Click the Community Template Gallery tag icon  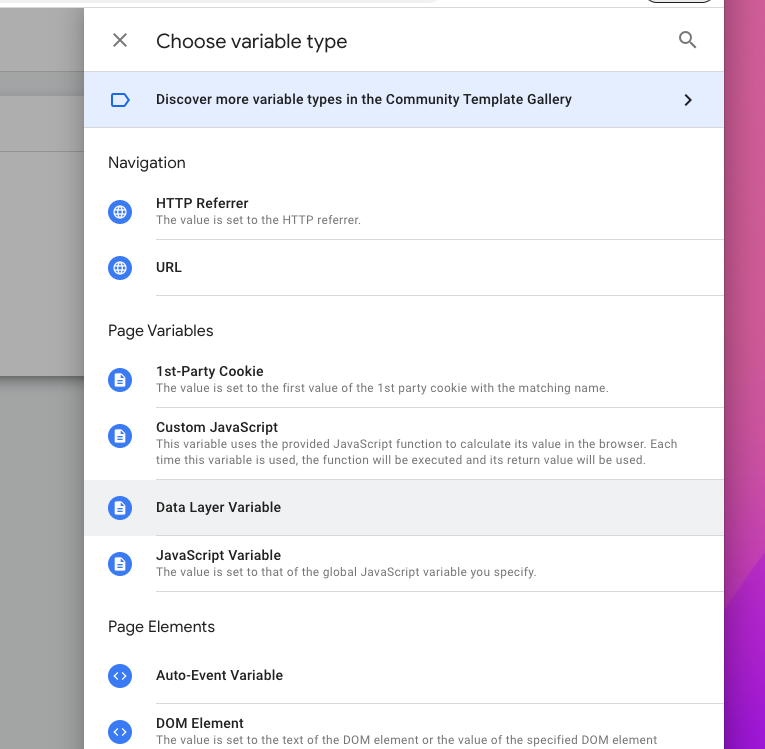pos(120,100)
